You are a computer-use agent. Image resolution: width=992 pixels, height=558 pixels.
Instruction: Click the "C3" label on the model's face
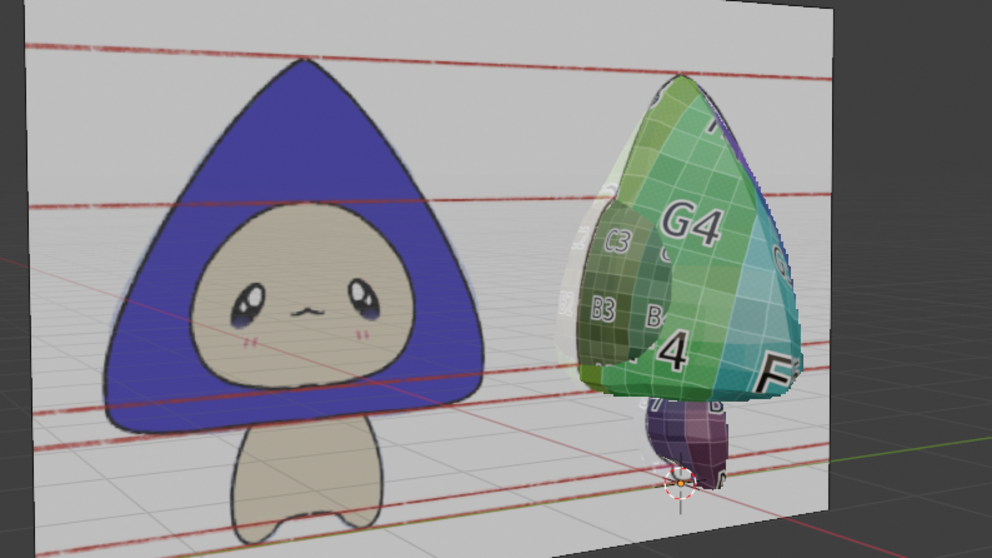617,241
